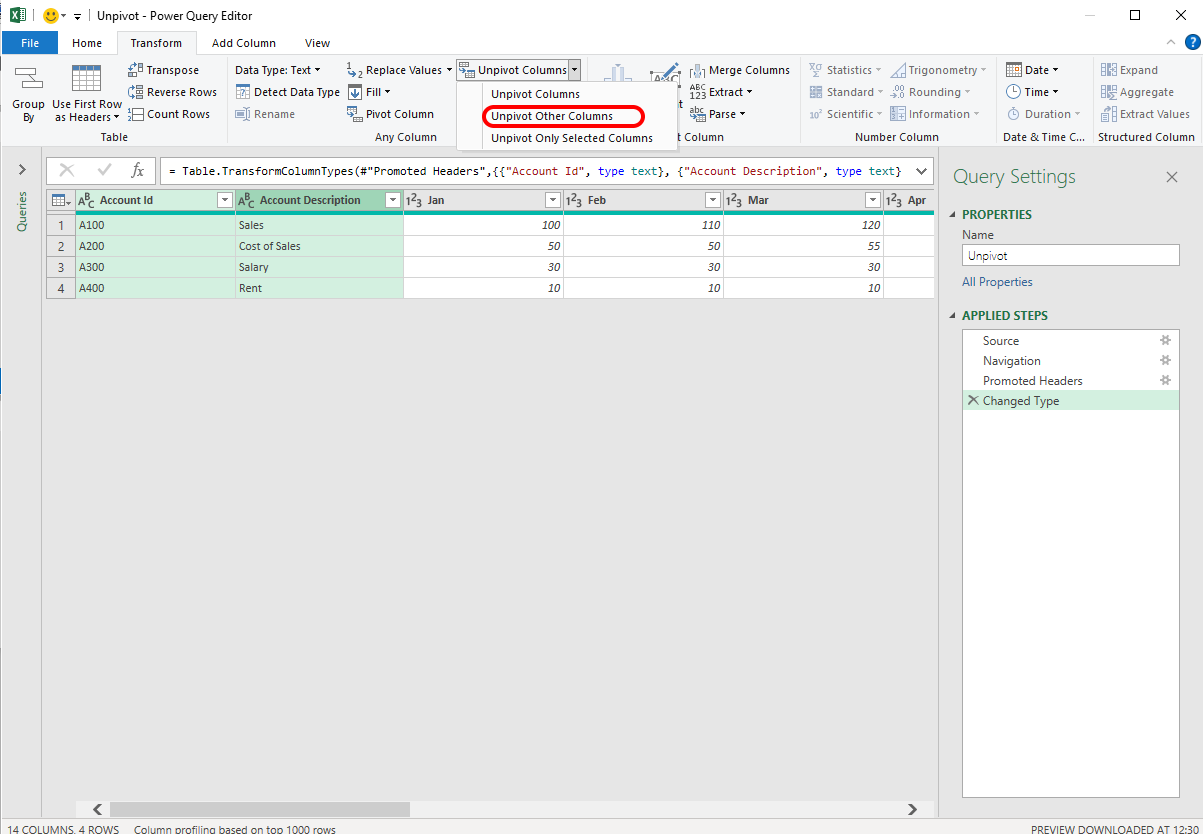
Task: Click the 123 type icon of Jan column
Action: click(x=414, y=200)
